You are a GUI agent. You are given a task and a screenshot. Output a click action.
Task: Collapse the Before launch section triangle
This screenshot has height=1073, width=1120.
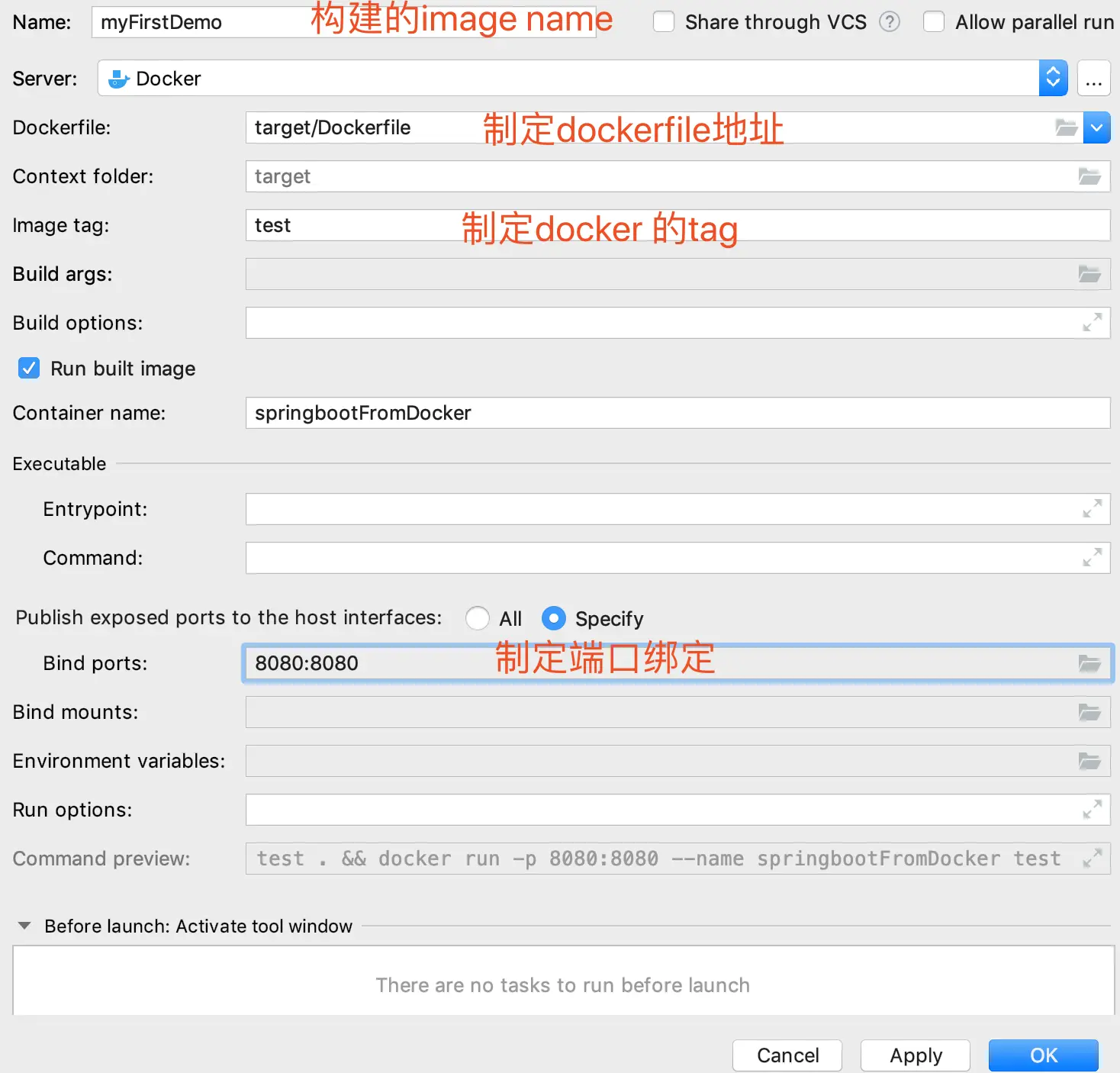coord(24,926)
